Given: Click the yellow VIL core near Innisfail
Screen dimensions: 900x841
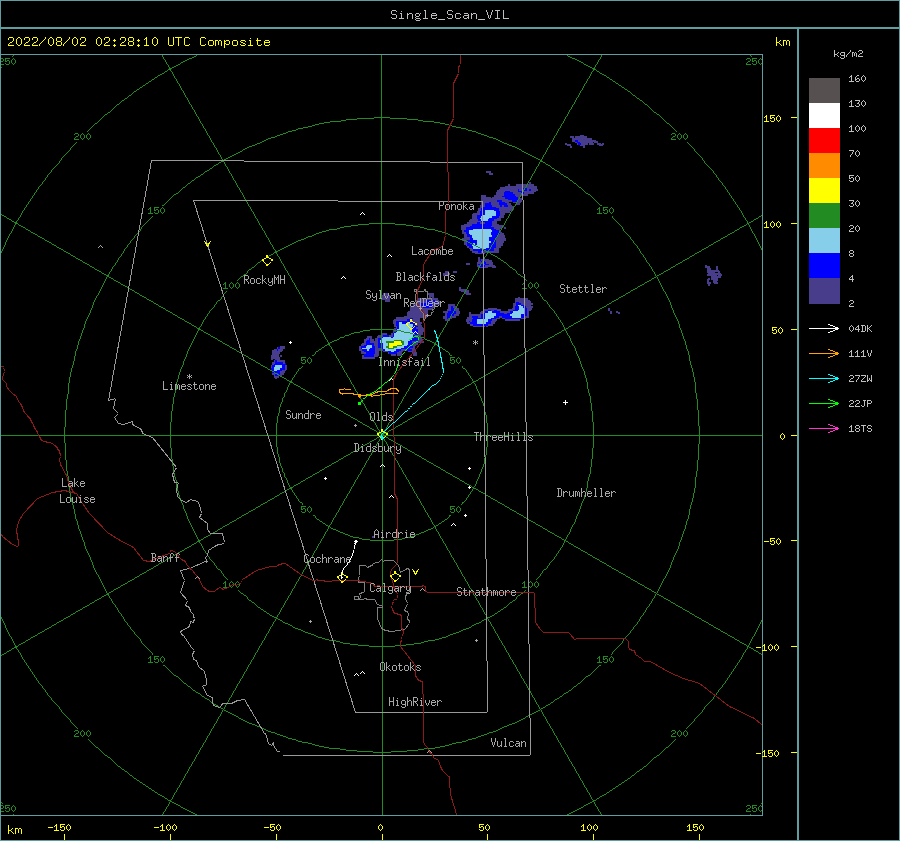Looking at the screenshot, I should pos(395,344).
